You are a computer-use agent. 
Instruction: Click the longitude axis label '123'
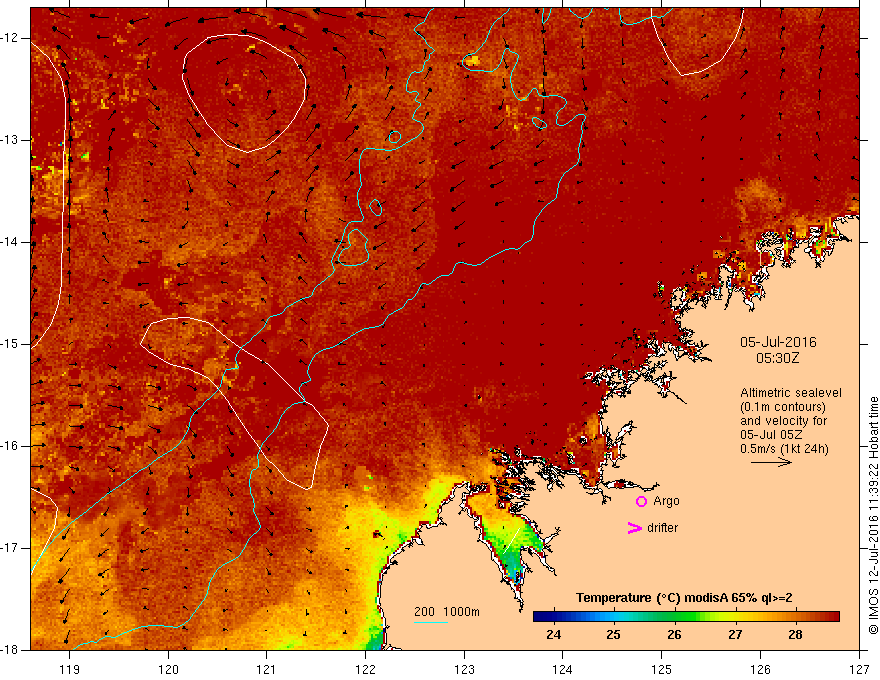[x=464, y=669]
